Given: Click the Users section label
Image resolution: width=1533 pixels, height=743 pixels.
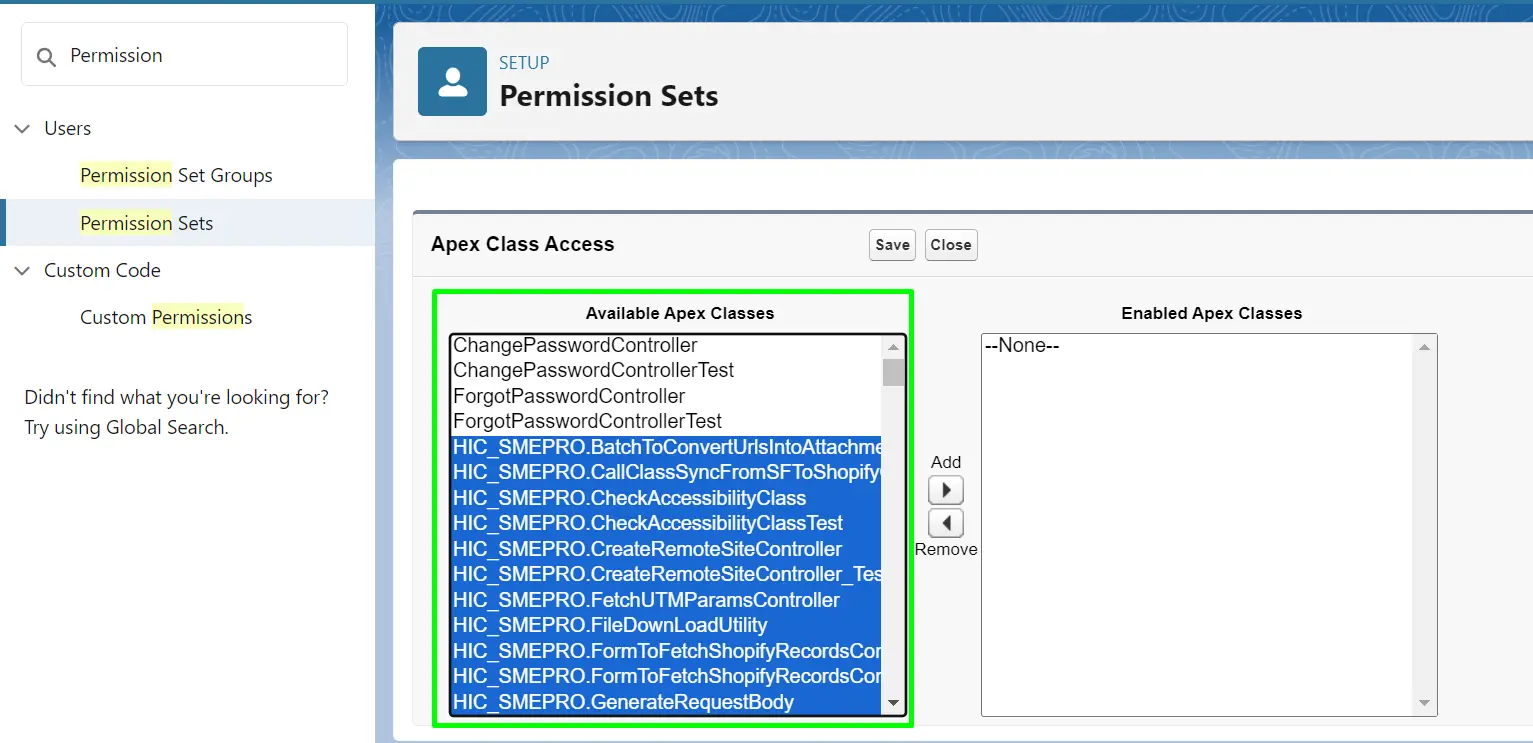Looking at the screenshot, I should [x=67, y=128].
